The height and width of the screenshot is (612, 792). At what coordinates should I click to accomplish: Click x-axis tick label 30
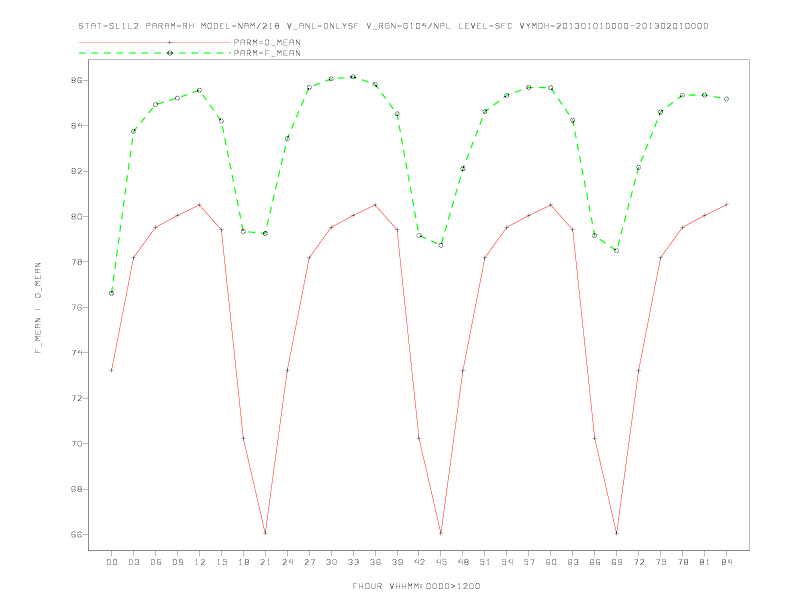point(331,562)
